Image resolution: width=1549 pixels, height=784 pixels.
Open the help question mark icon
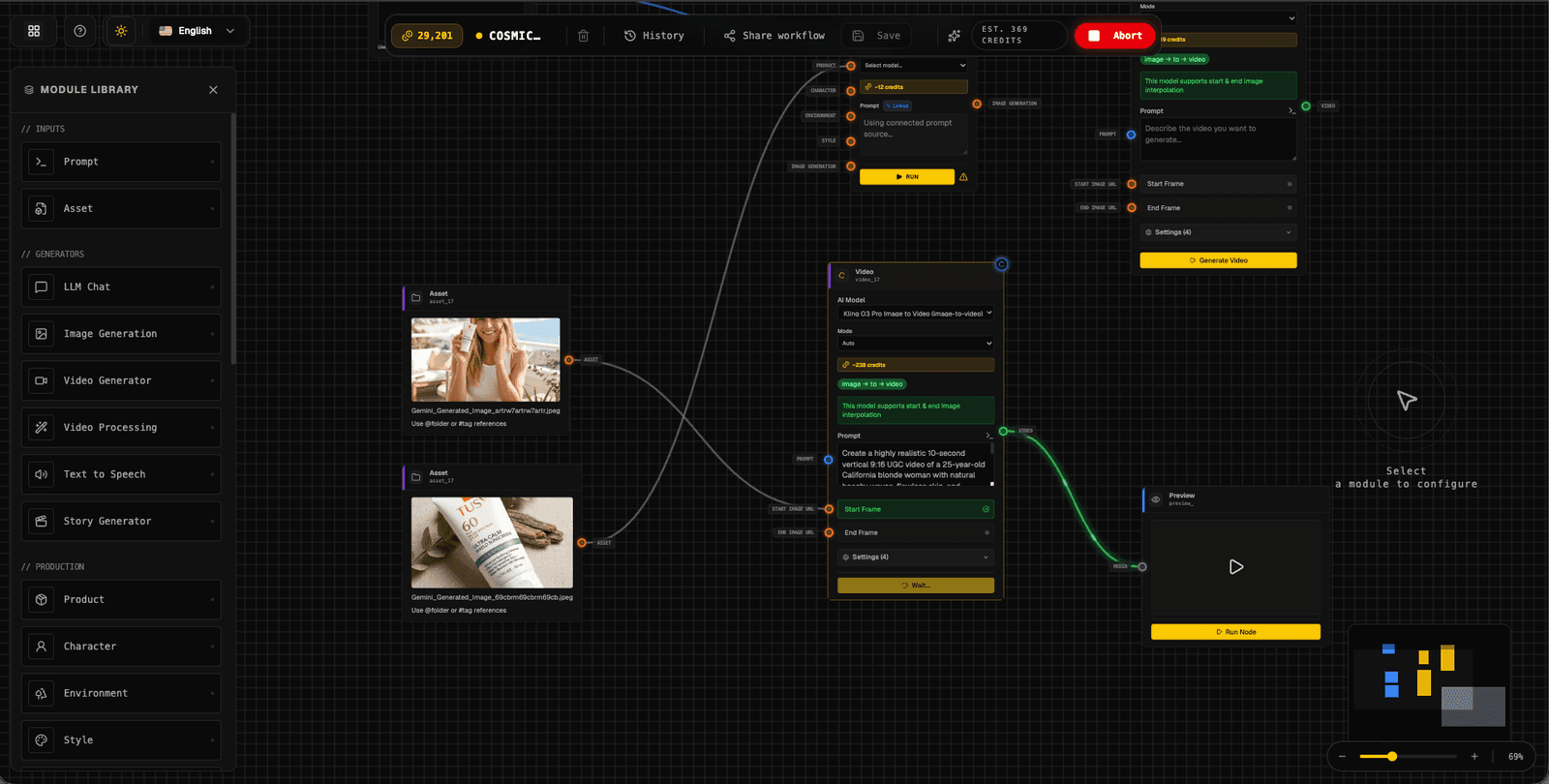80,31
